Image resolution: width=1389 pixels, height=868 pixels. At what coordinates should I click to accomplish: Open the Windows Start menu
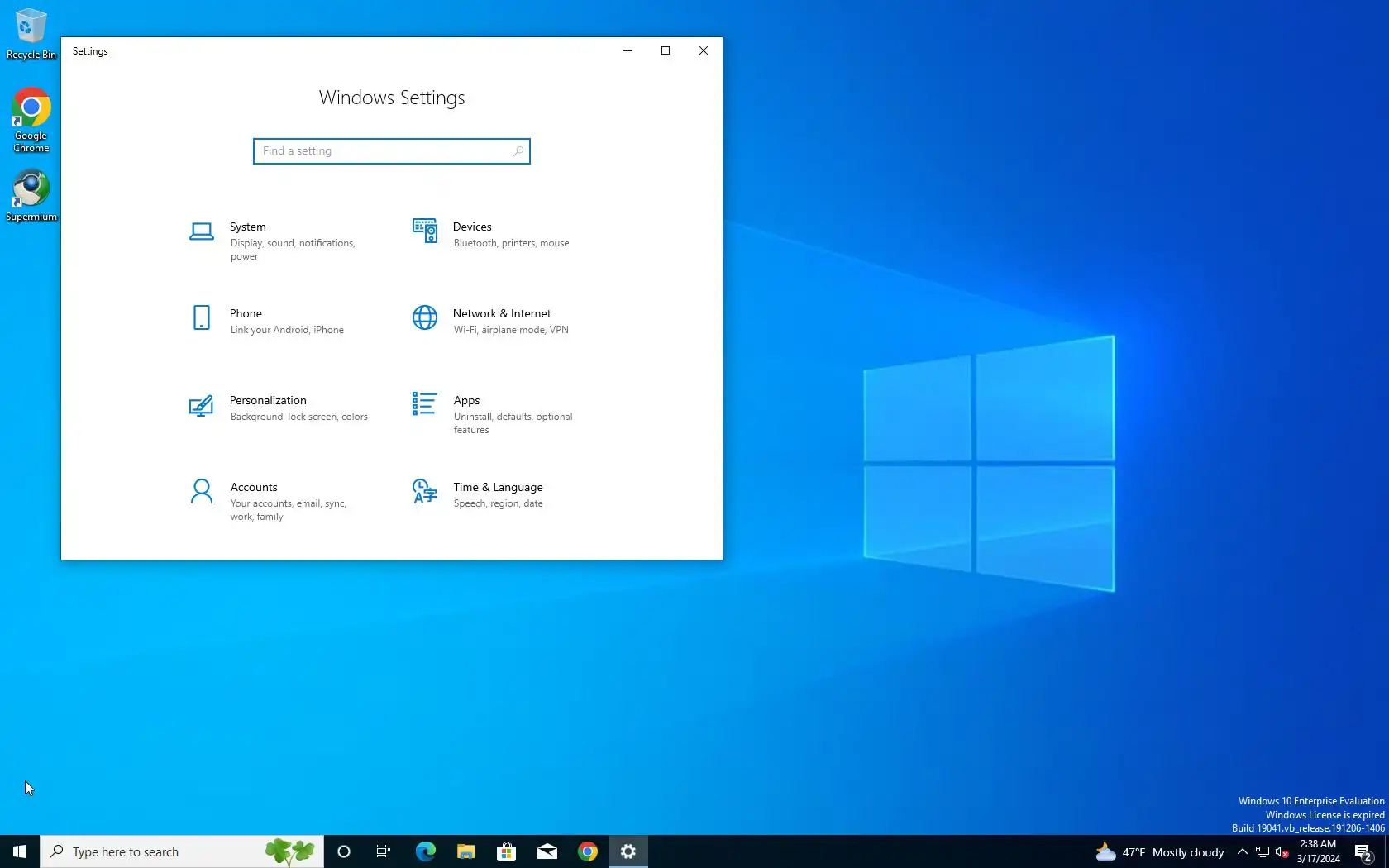point(20,851)
